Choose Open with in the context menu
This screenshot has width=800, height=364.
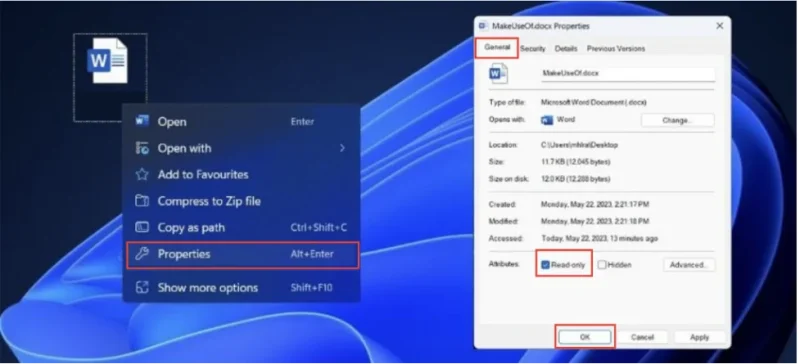click(x=242, y=148)
